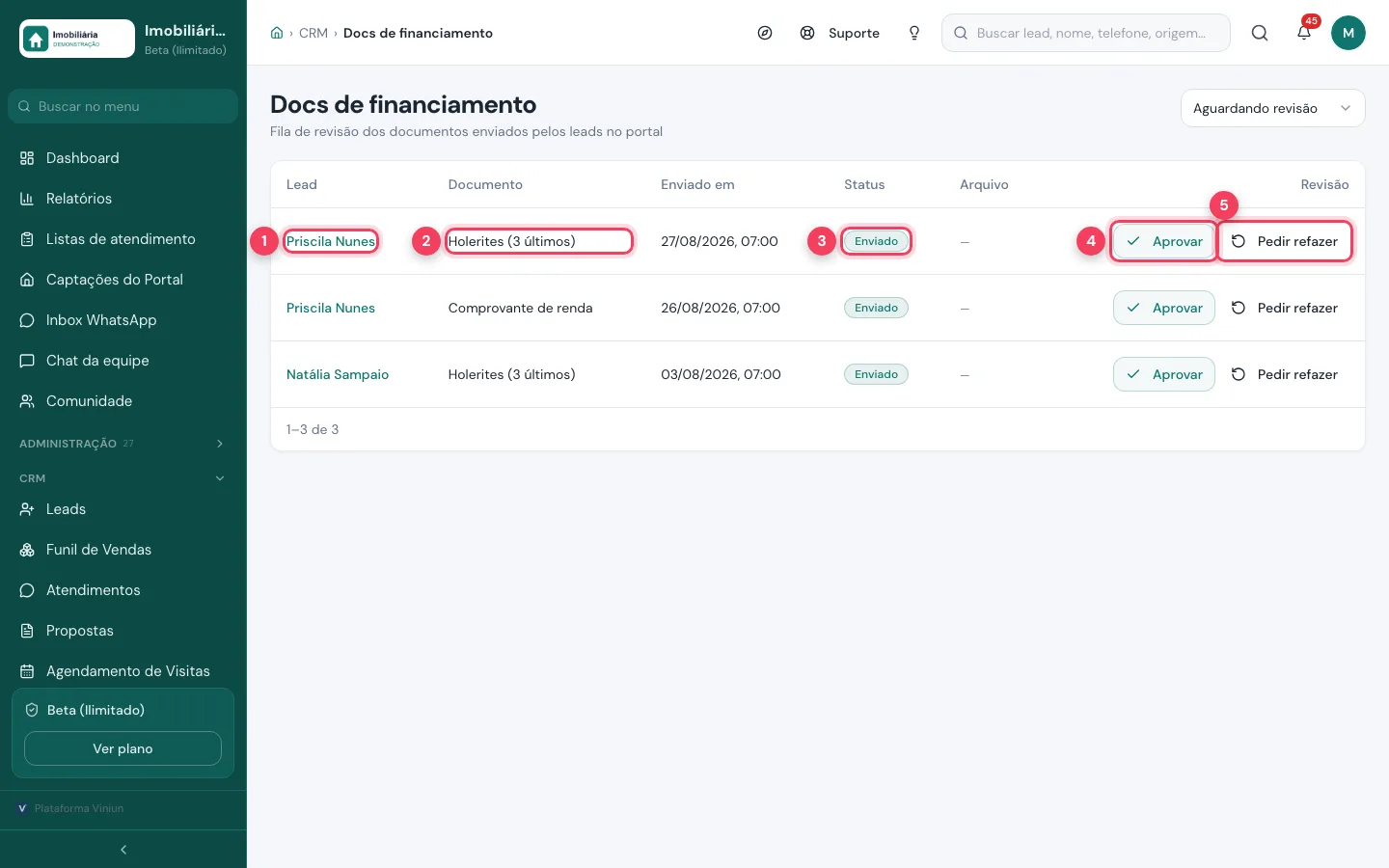
Task: Approve Comprovante de renda document
Action: pyautogui.click(x=1164, y=308)
